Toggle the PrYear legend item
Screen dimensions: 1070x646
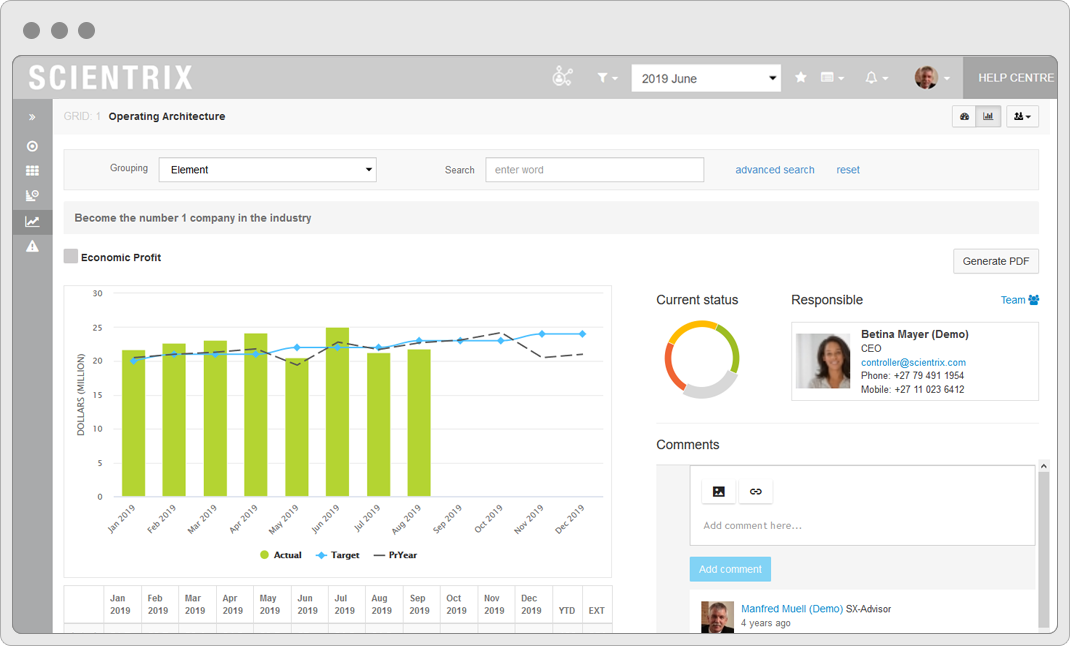coord(395,555)
